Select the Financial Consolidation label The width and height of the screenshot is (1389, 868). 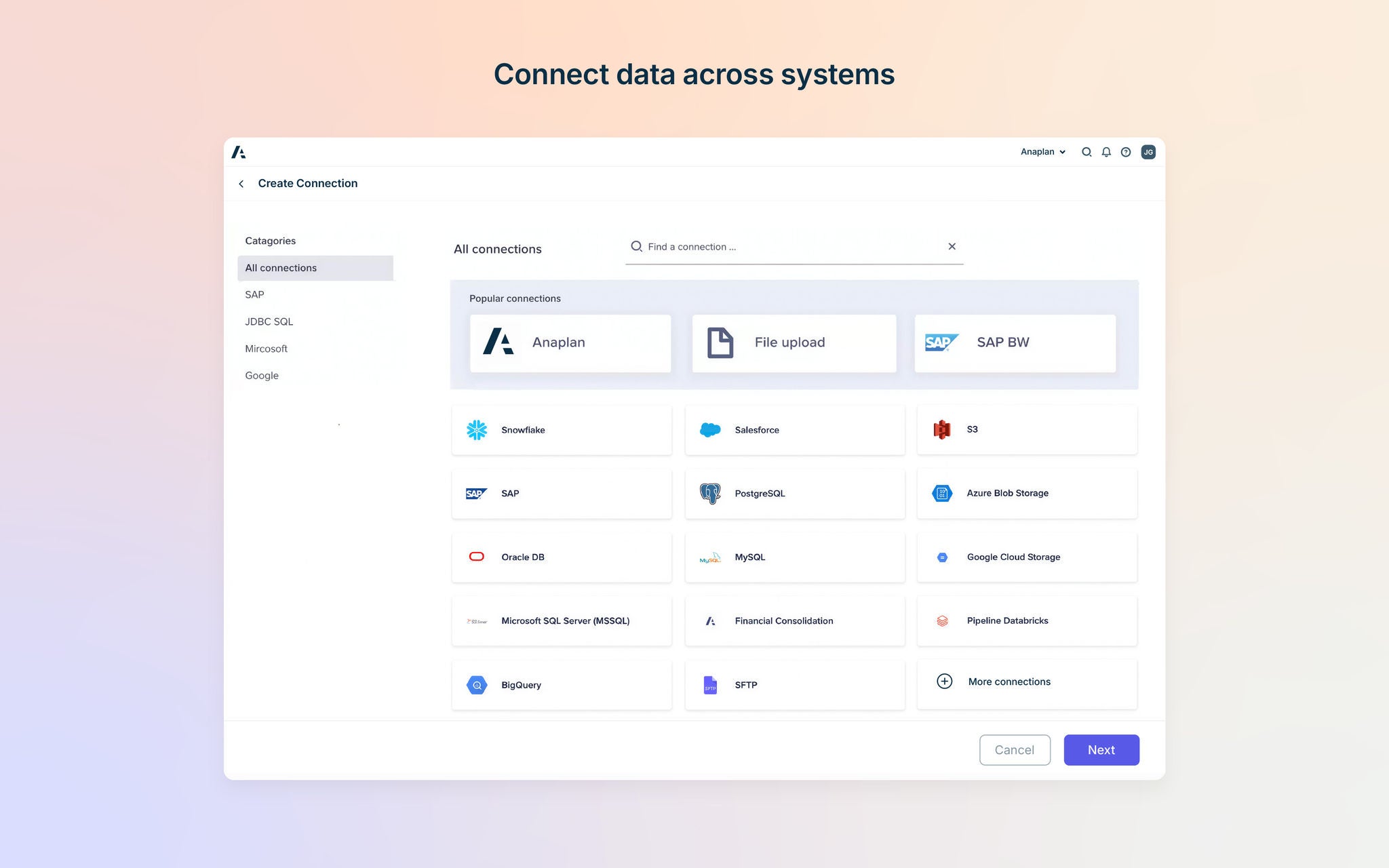pos(784,621)
